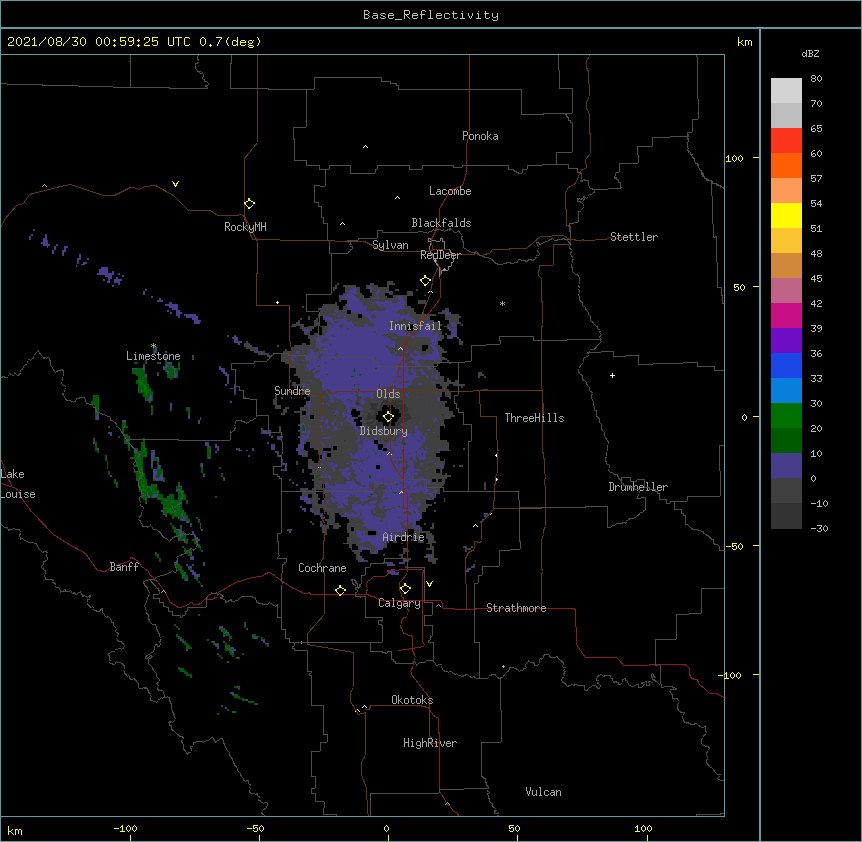This screenshot has height=842, width=862.
Task: Select the Didsbury city label
Action: [x=384, y=431]
